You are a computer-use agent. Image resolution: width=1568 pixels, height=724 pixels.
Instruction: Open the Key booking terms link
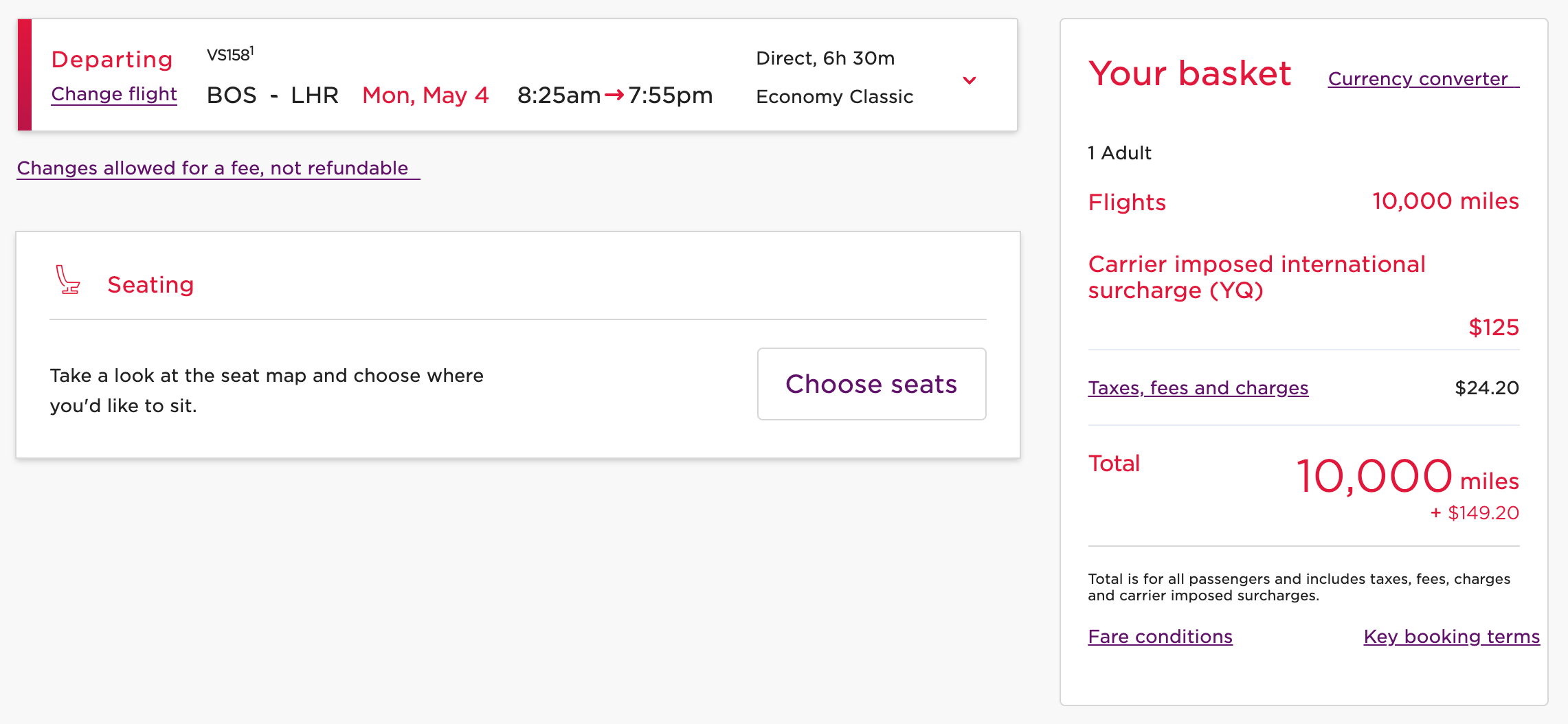tap(1451, 637)
